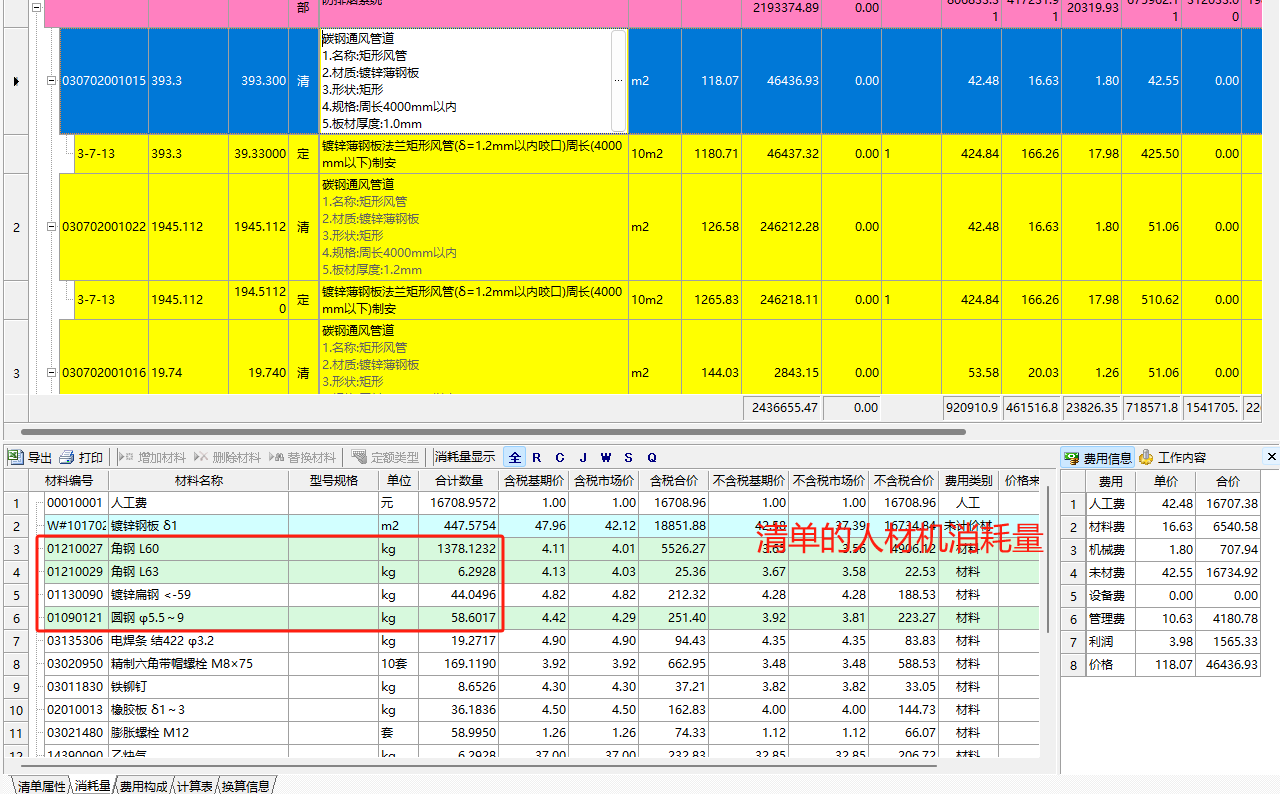This screenshot has width=1280, height=794.
Task: Click the 型号规格 column header
Action: (x=333, y=480)
